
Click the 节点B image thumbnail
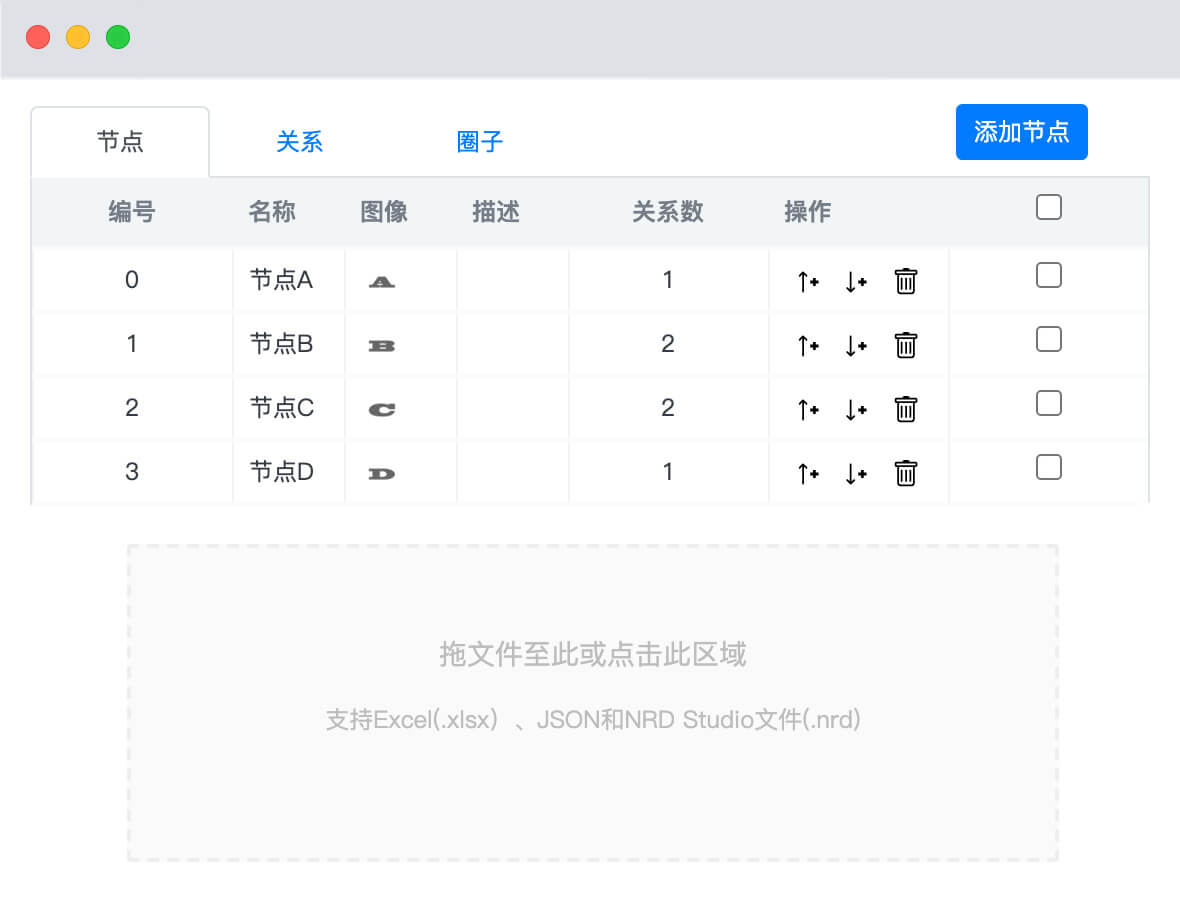click(x=382, y=346)
